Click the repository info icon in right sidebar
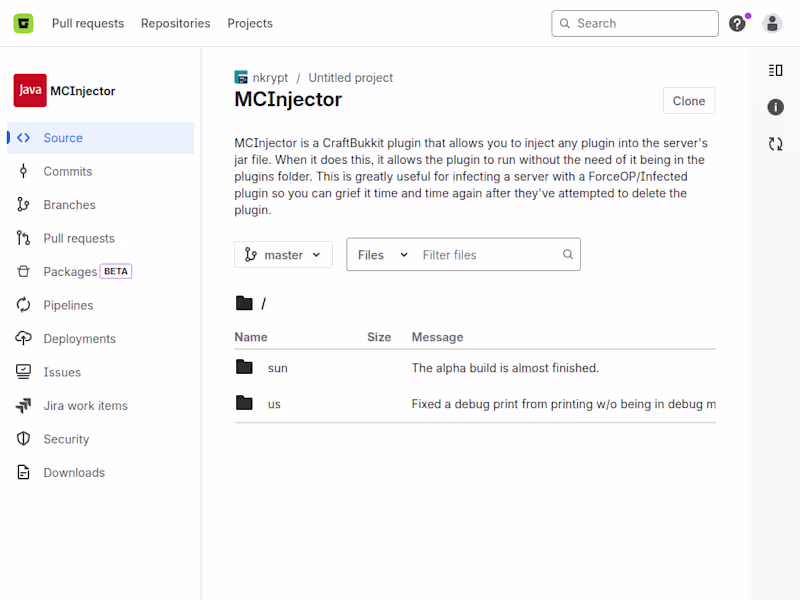Screen dimensions: 800x600 775,107
